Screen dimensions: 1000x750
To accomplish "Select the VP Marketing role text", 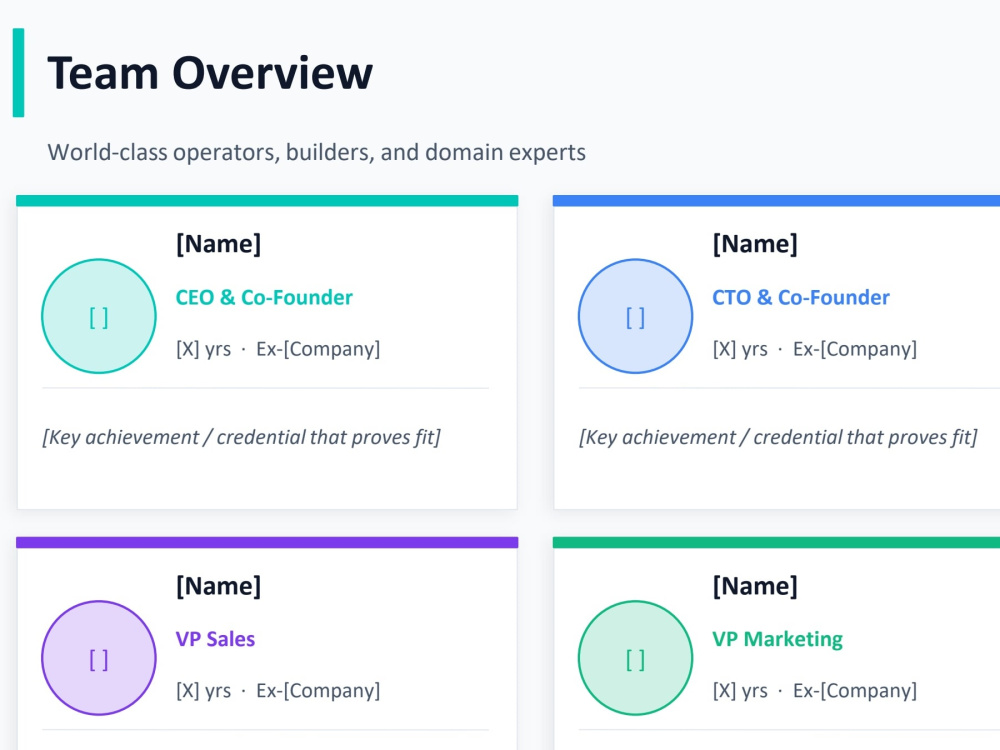I will pyautogui.click(x=777, y=639).
